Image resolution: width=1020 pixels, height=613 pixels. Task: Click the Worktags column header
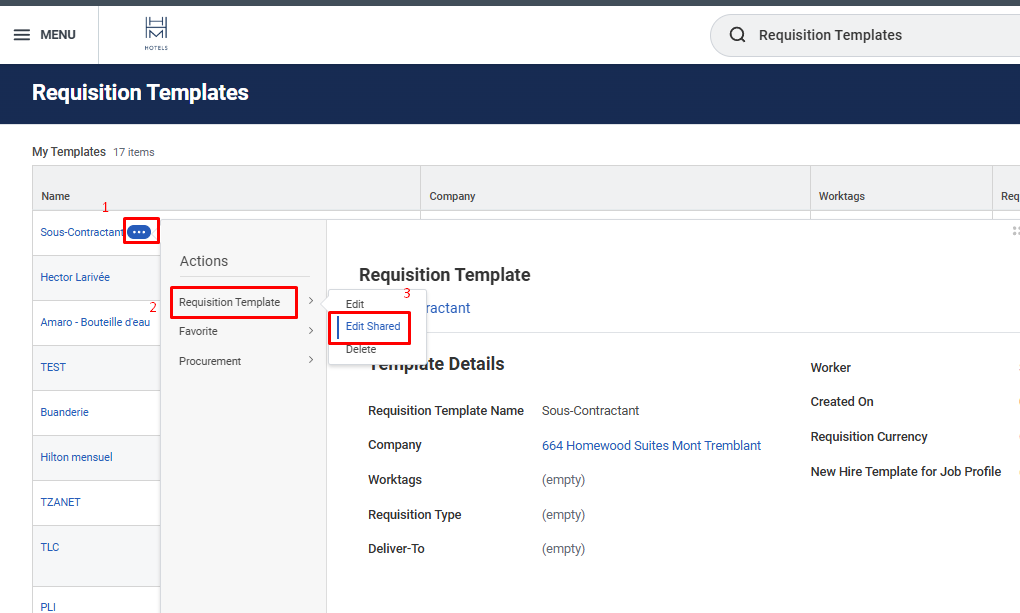pos(841,196)
